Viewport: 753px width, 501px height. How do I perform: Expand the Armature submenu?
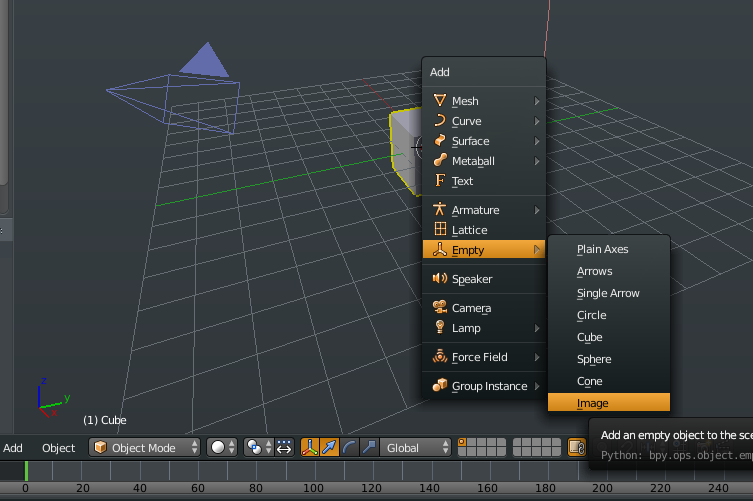[484, 210]
